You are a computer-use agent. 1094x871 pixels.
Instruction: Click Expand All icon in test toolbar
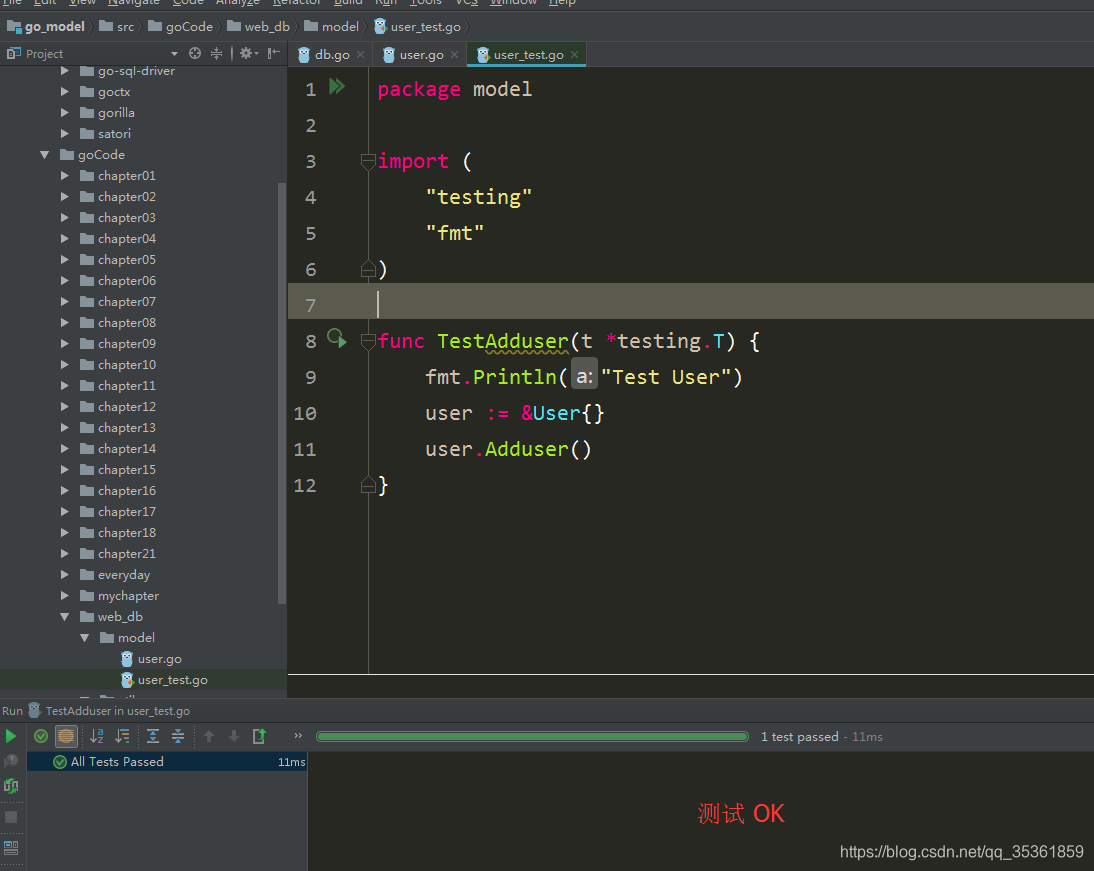click(x=153, y=736)
